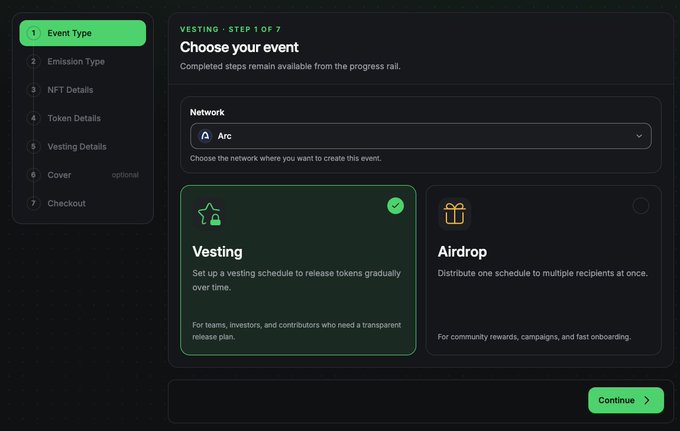Click the green checkmark on the Vesting card
Image resolution: width=680 pixels, height=431 pixels.
[x=395, y=206]
